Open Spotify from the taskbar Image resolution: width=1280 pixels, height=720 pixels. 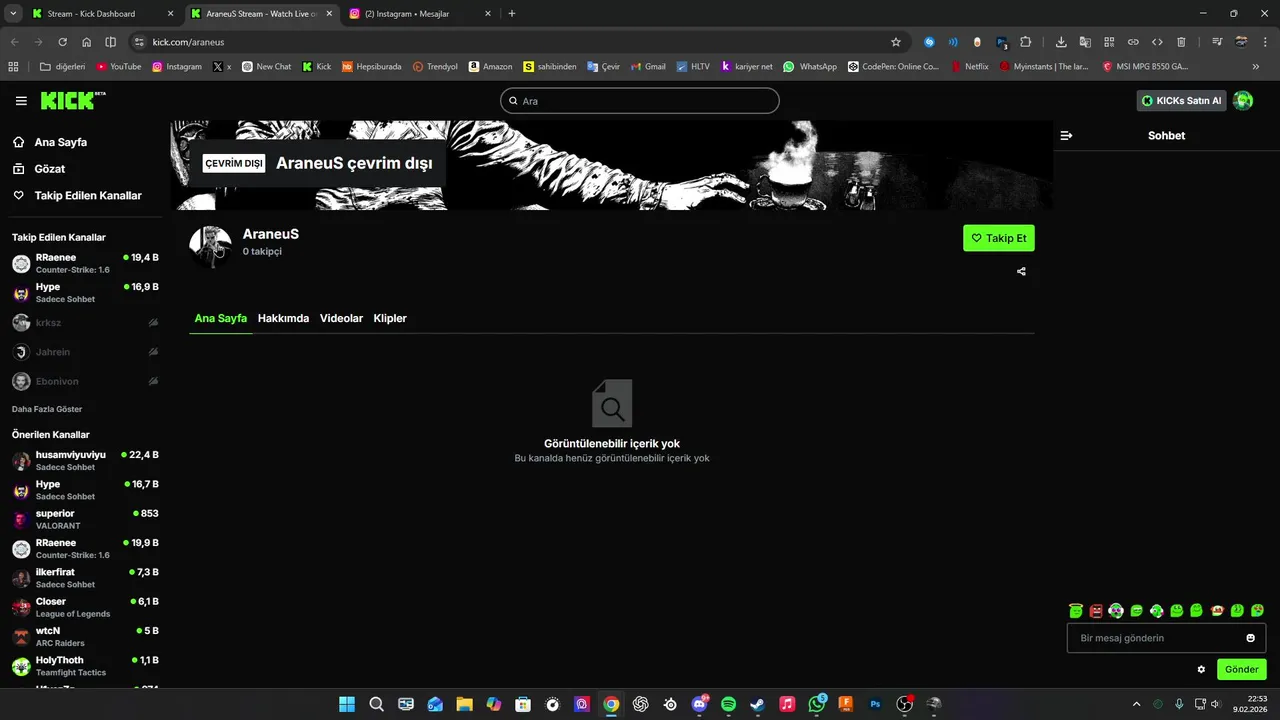click(x=728, y=704)
